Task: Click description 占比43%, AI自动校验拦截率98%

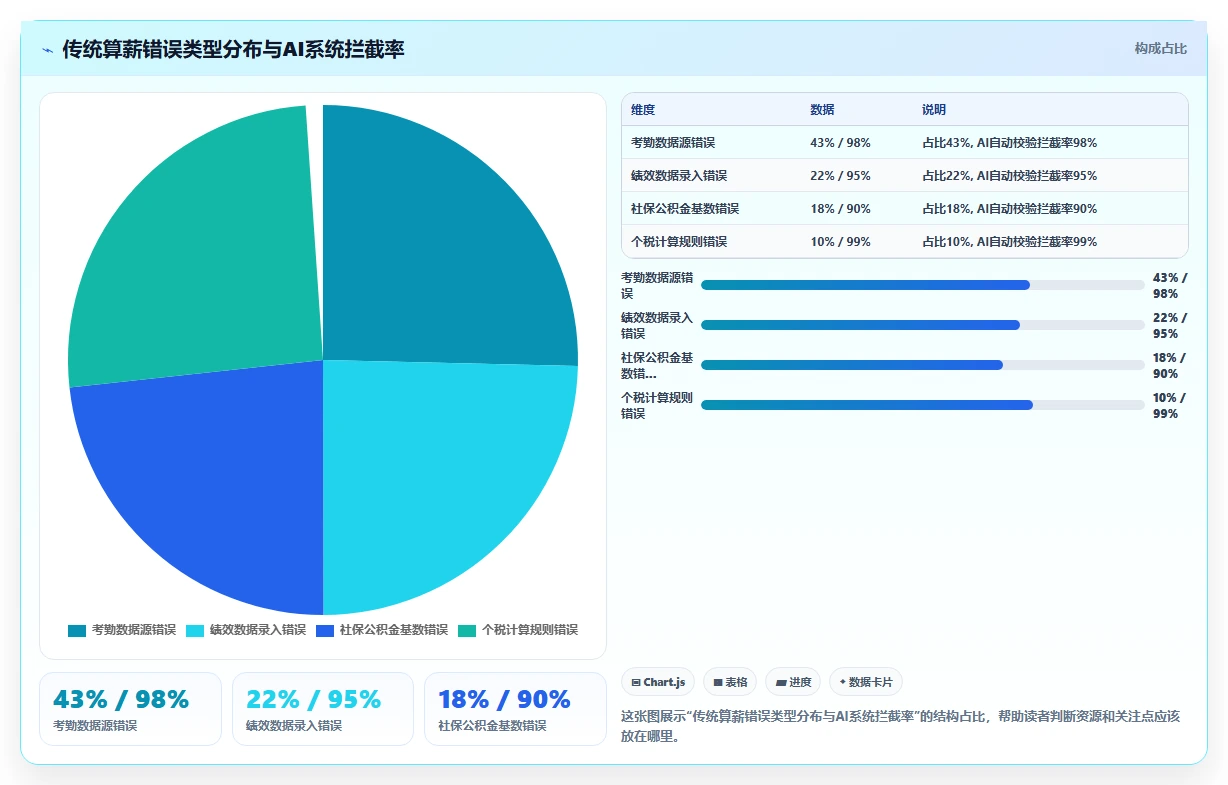Action: (1009, 143)
